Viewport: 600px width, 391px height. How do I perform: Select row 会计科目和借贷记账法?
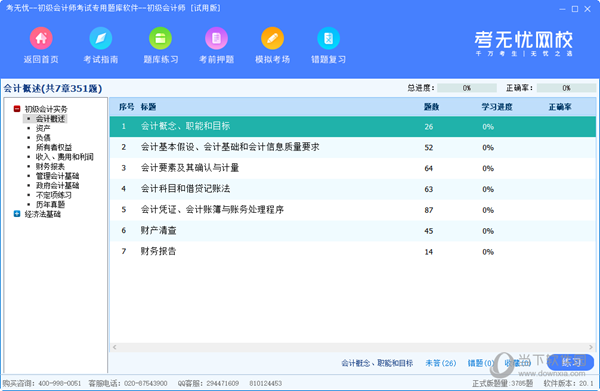(x=352, y=189)
